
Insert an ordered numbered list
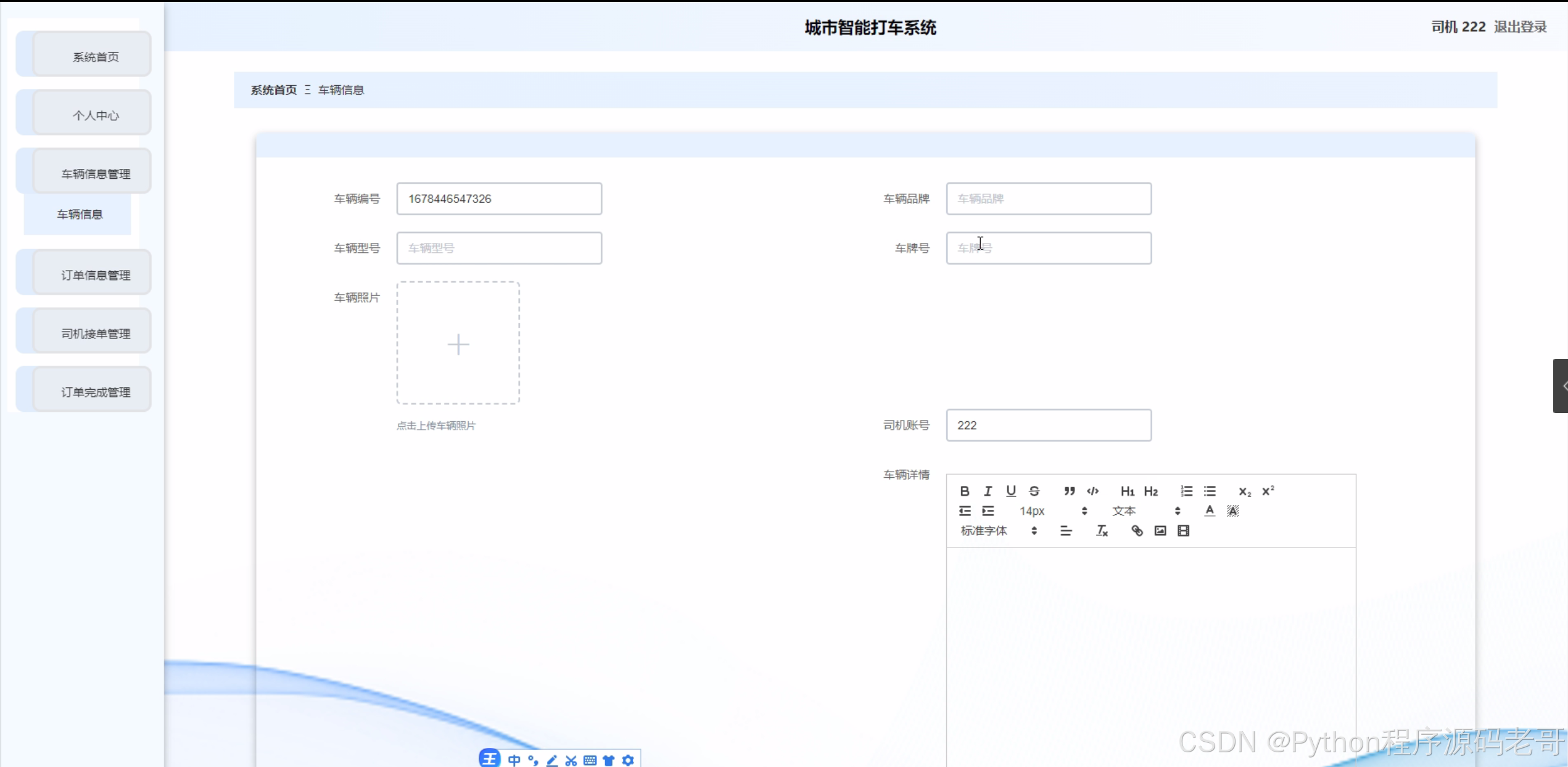pos(1186,491)
